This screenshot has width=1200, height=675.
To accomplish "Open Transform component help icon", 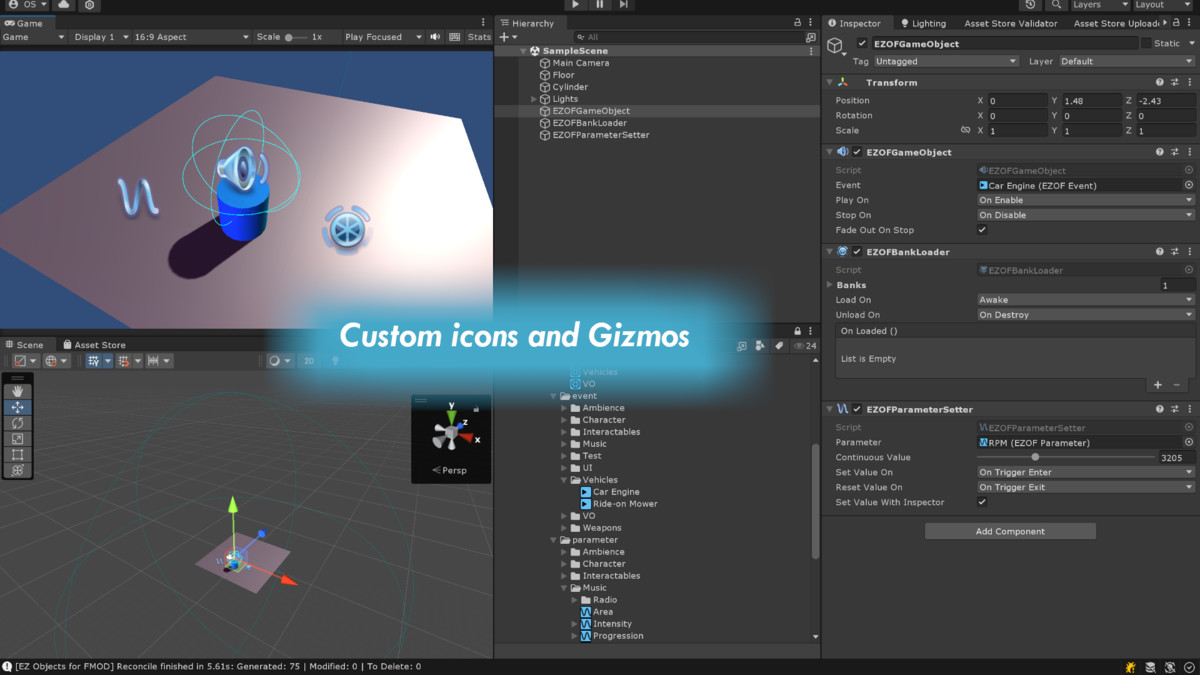I will [1160, 83].
